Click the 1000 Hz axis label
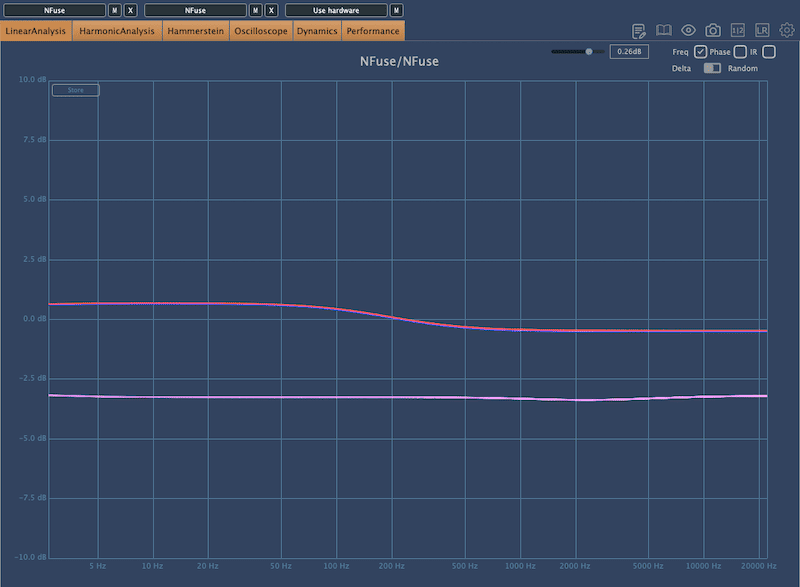Viewport: 800px width, 587px height. (x=520, y=566)
